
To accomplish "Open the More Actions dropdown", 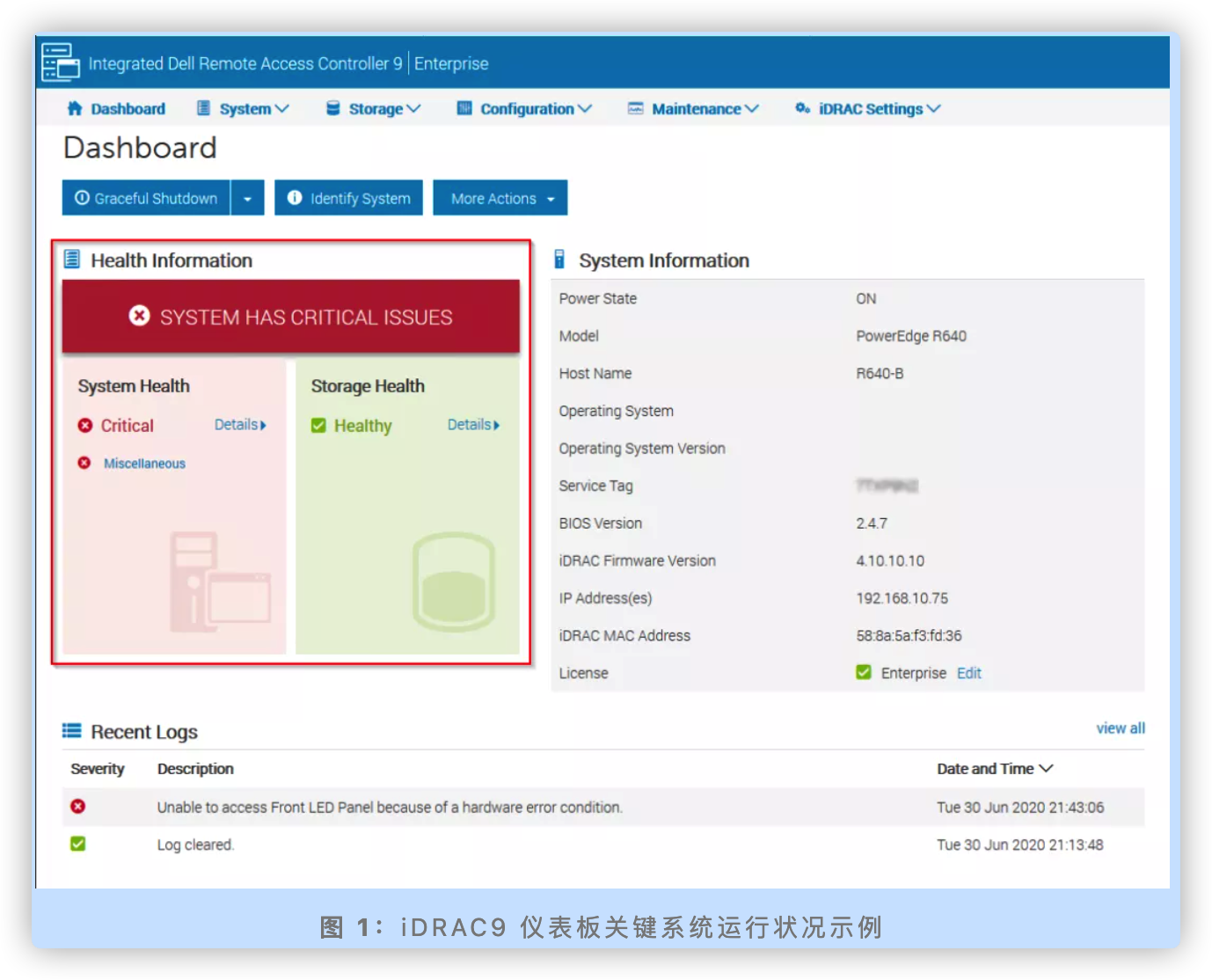I will pyautogui.click(x=500, y=198).
